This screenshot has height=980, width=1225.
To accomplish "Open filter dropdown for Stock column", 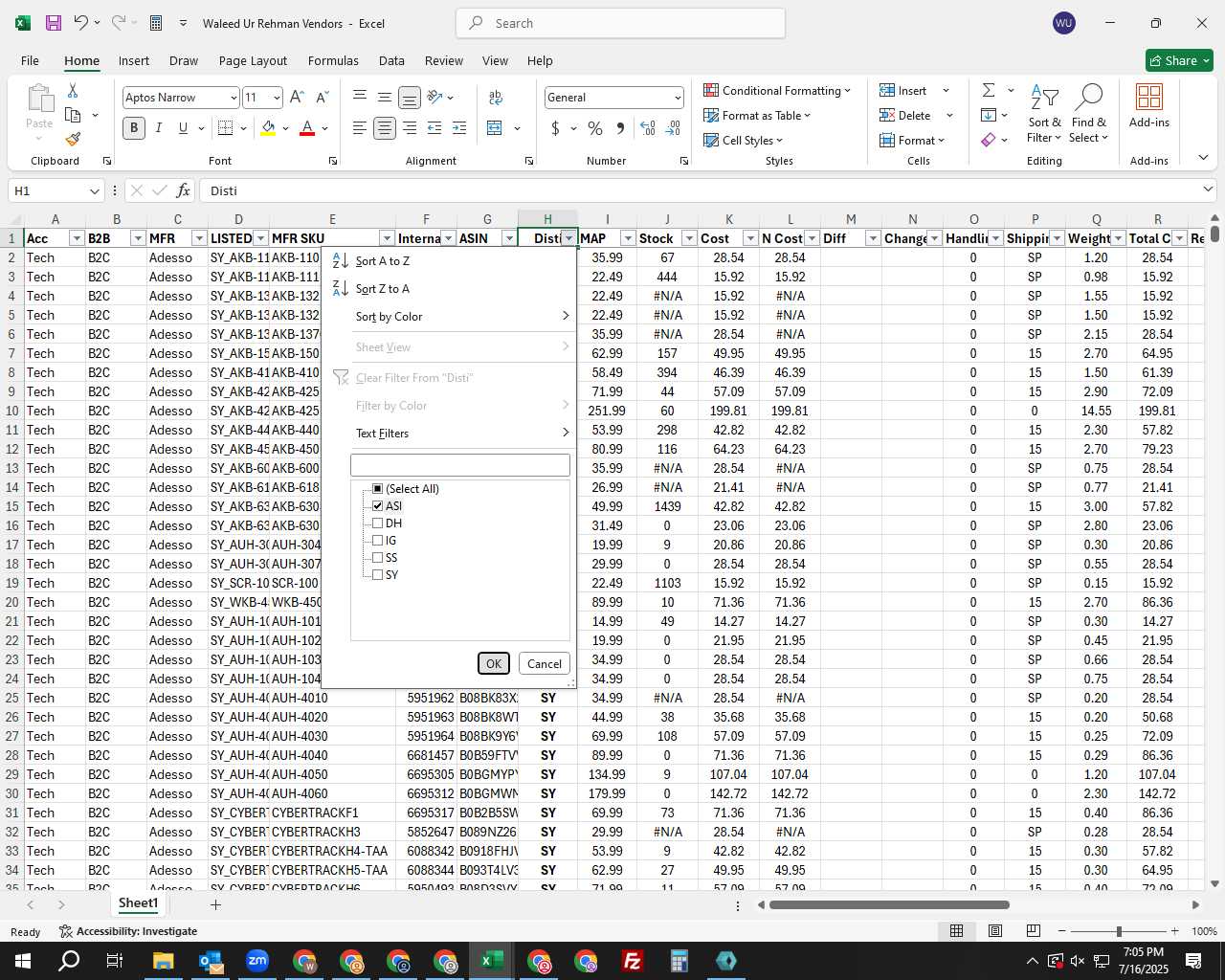I will (x=689, y=238).
